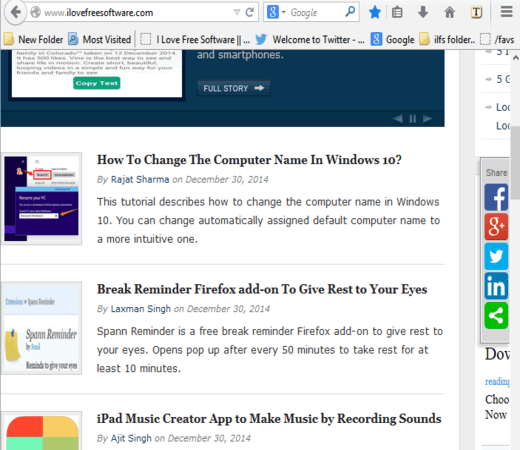520x450 pixels.
Task: Click the address bar URL field
Action: (x=137, y=13)
